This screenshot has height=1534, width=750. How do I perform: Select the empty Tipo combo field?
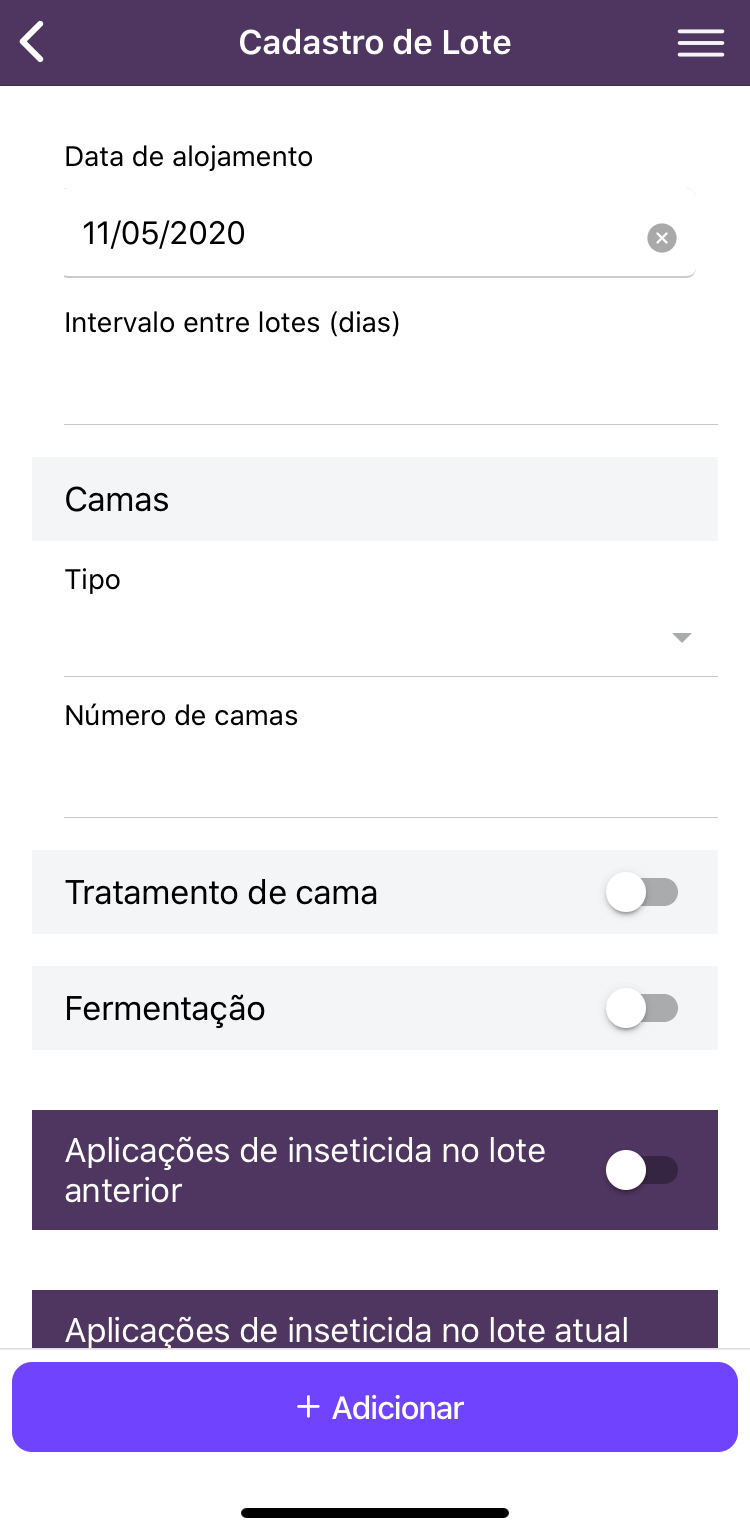pyautogui.click(x=360, y=638)
